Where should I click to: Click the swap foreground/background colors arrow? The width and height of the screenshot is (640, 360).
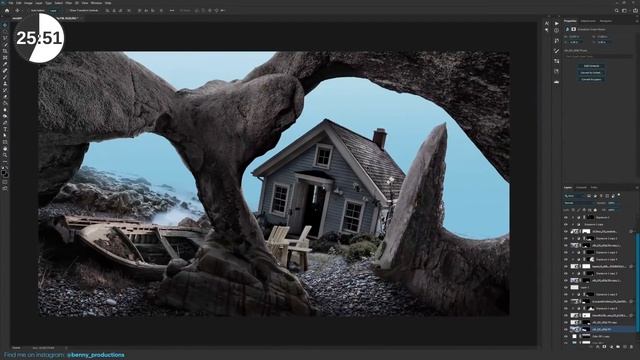pos(7,167)
